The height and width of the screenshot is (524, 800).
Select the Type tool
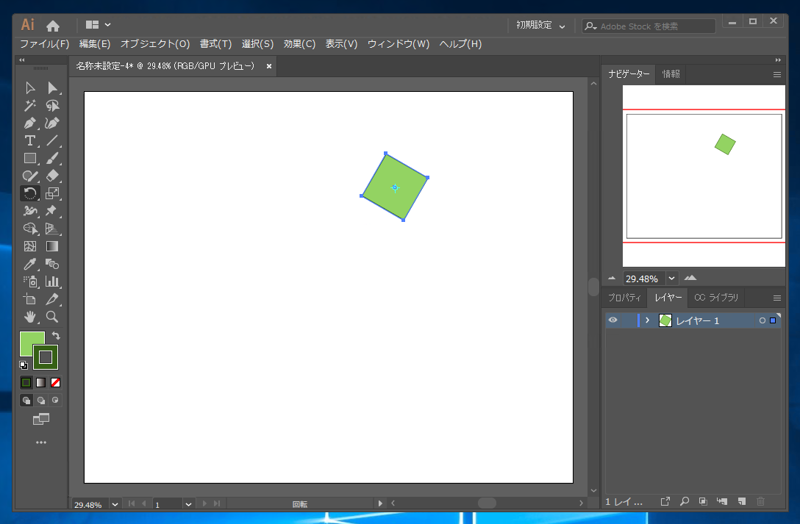[x=30, y=141]
